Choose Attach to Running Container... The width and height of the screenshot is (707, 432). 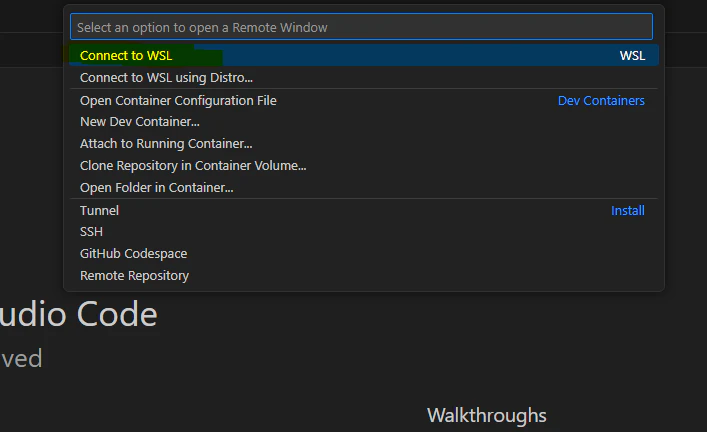(364, 143)
